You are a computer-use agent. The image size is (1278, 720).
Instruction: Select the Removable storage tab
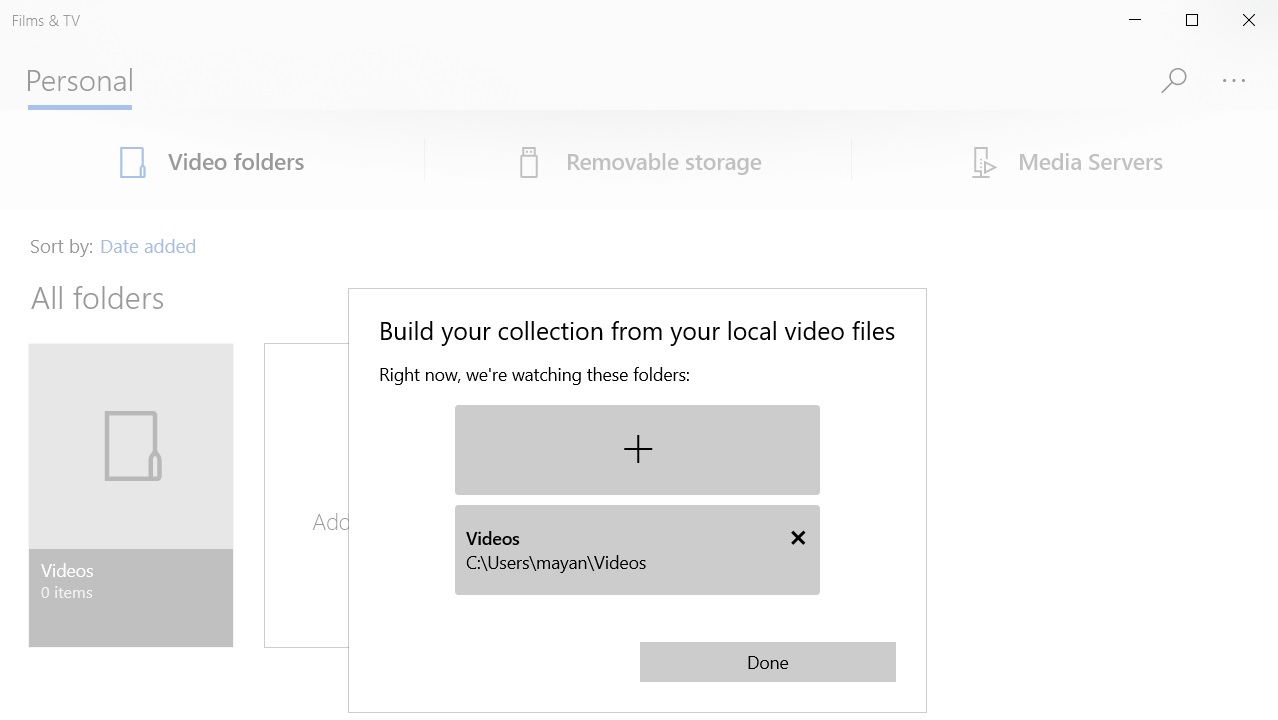(663, 161)
